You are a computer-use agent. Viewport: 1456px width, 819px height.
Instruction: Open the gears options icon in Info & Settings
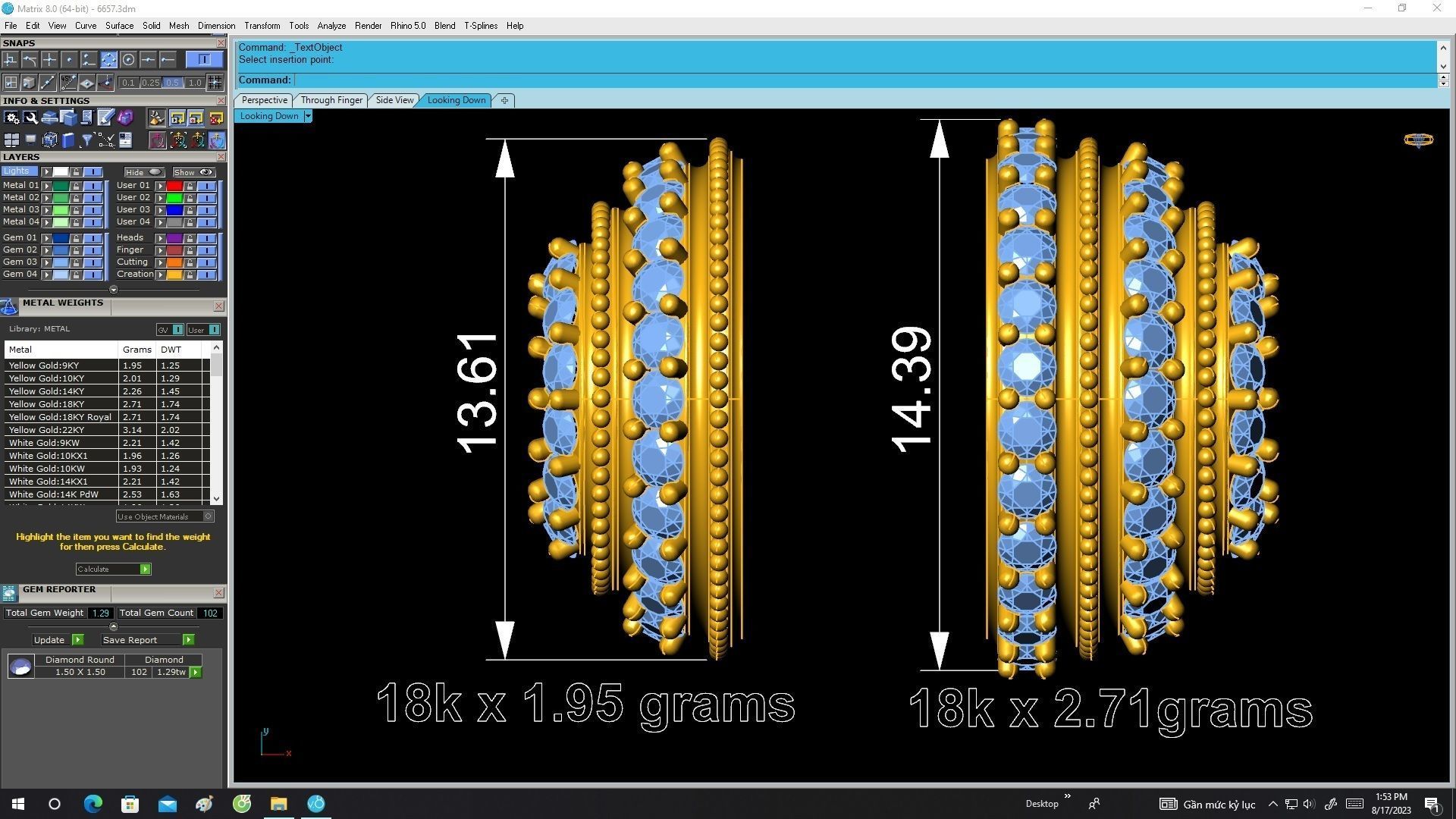point(11,118)
